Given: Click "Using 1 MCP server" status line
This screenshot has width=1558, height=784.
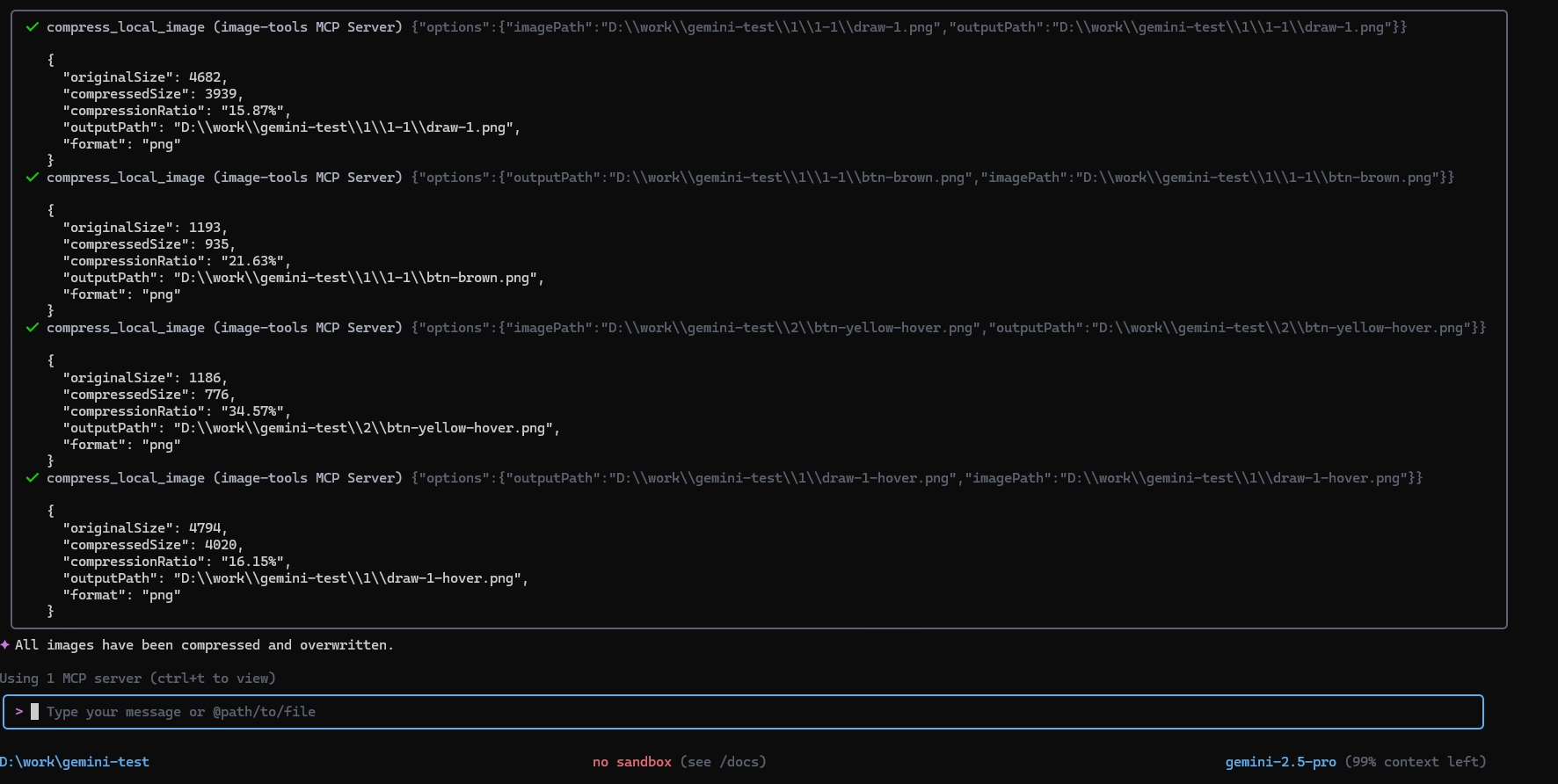Looking at the screenshot, I should point(138,679).
